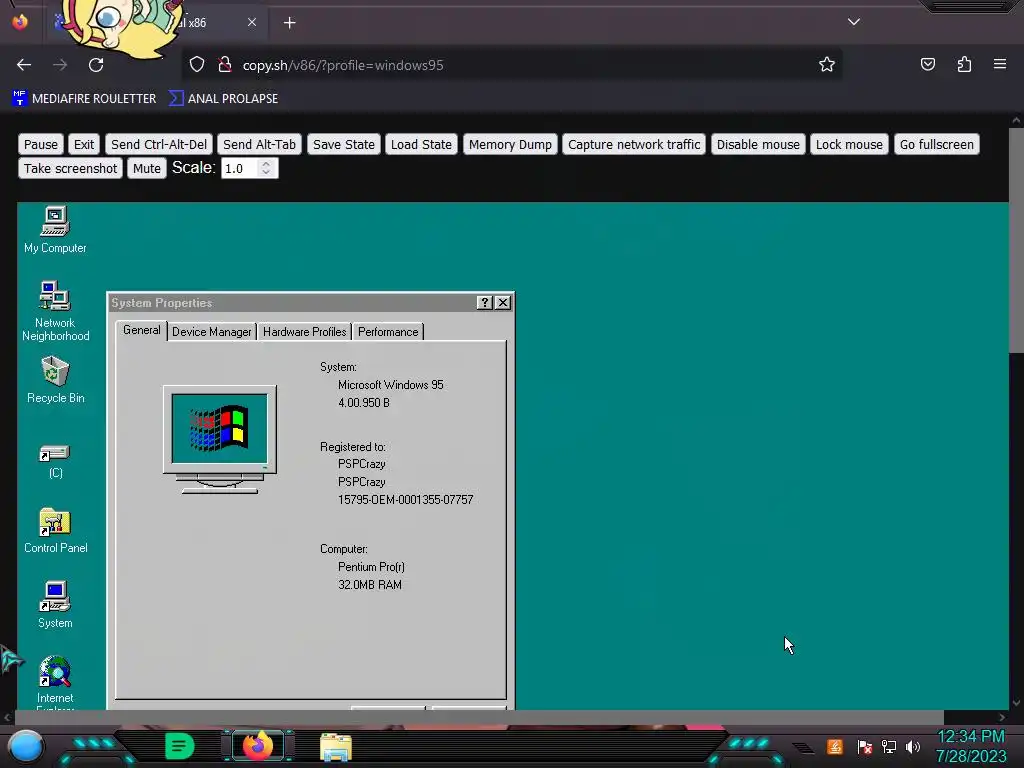Switch to the Device Manager tab
Screen dimensions: 1024x768
212,332
